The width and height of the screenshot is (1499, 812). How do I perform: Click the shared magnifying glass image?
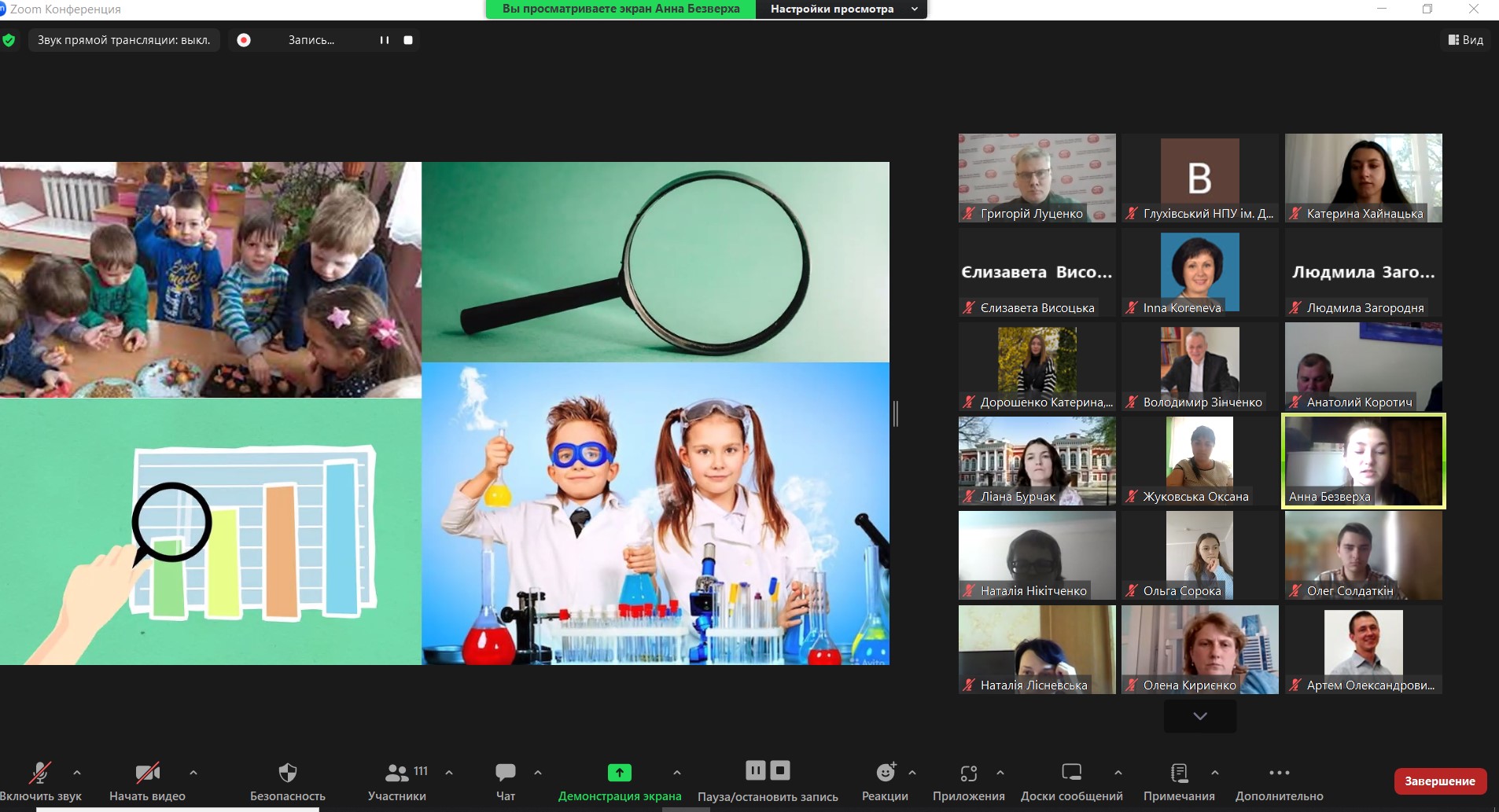(656, 262)
